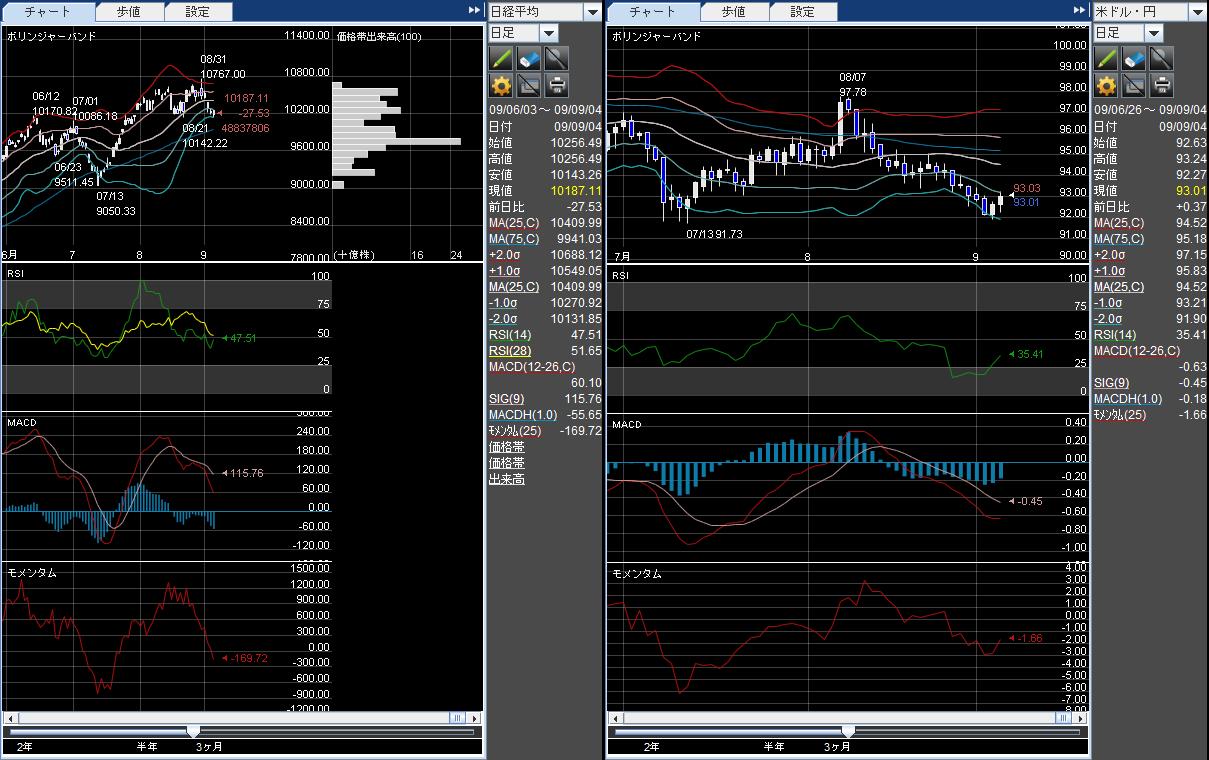Click the MA(75,C) label in Nikkei panel

[x=514, y=239]
